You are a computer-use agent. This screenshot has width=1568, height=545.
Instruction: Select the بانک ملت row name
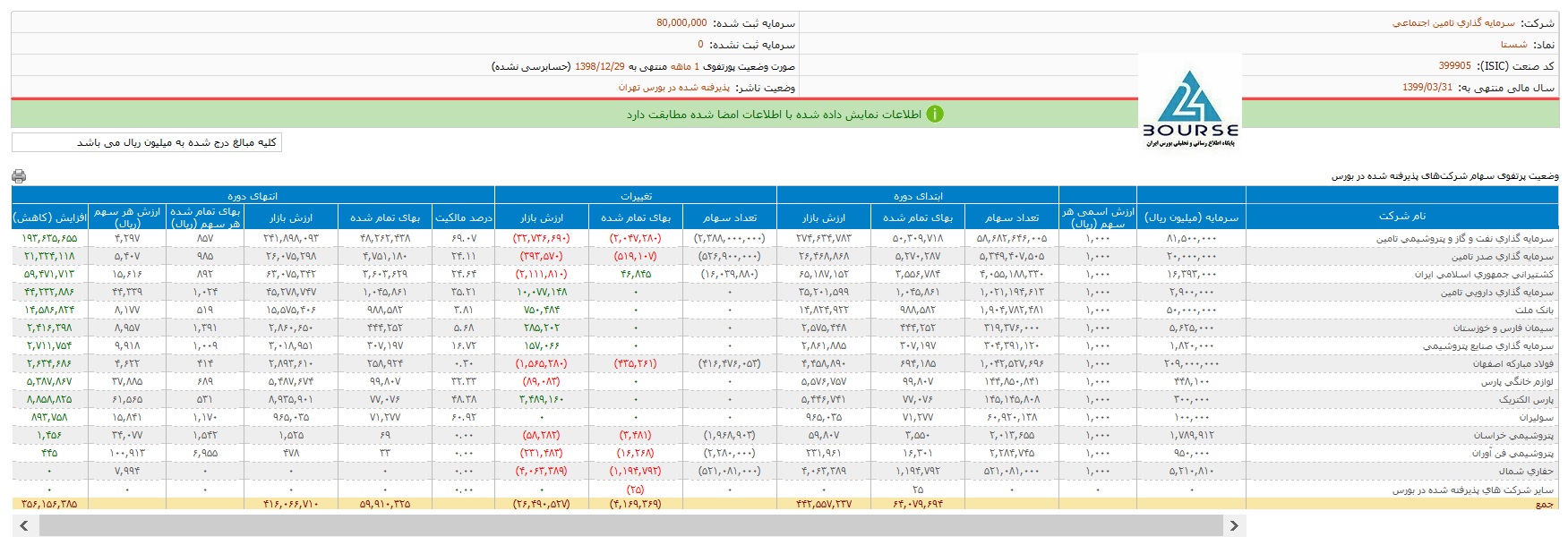click(1535, 311)
